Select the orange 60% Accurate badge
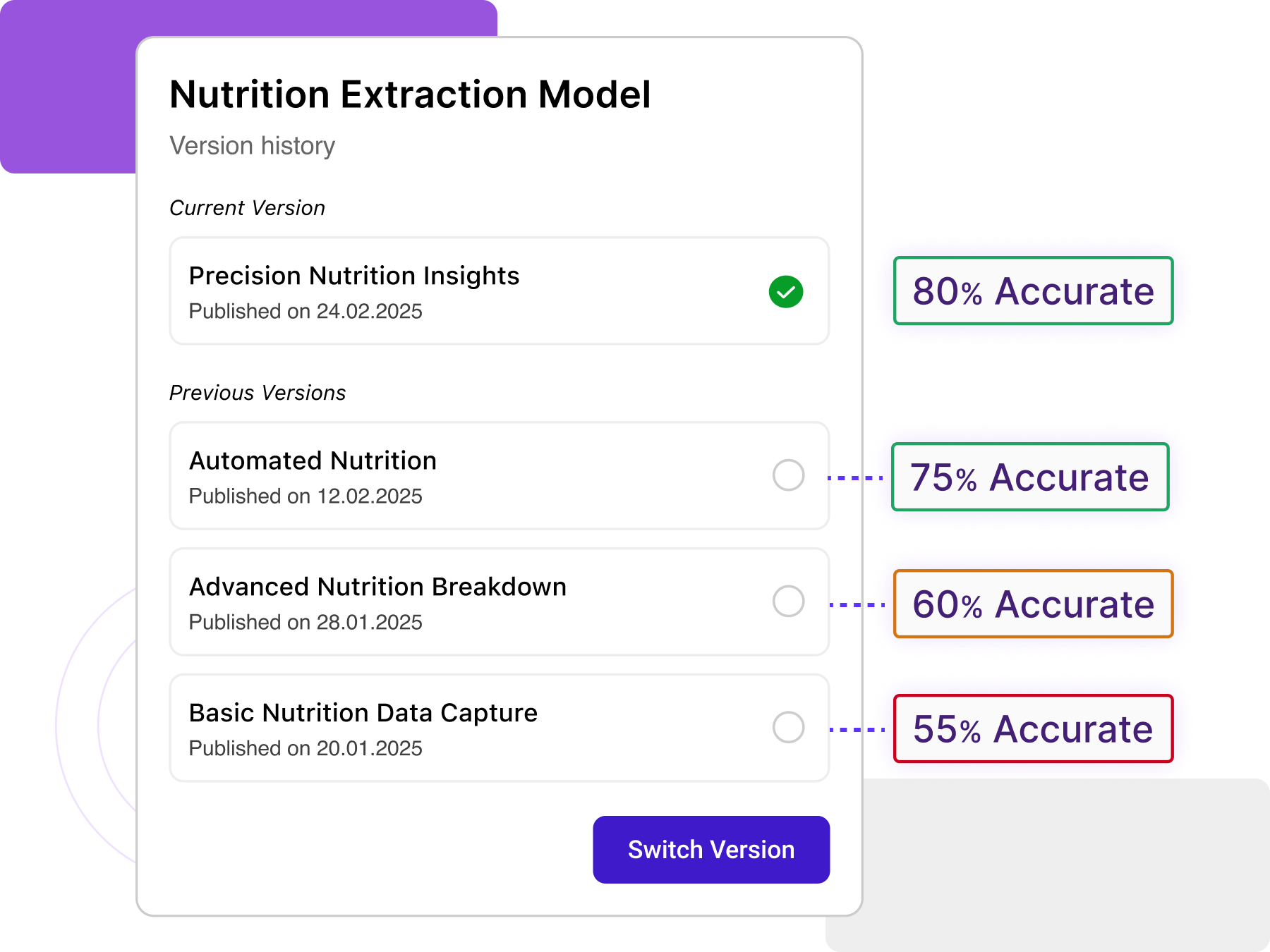1270x952 pixels. tap(1033, 604)
